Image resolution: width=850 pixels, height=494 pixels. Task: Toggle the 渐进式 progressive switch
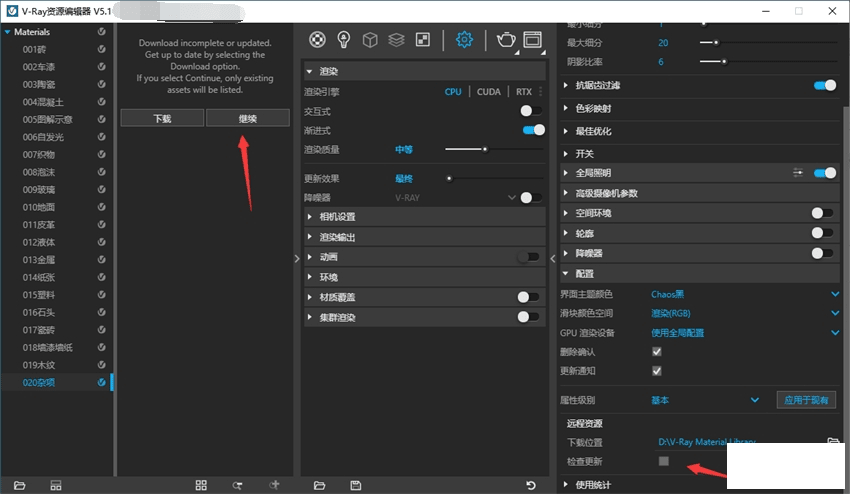[x=533, y=130]
